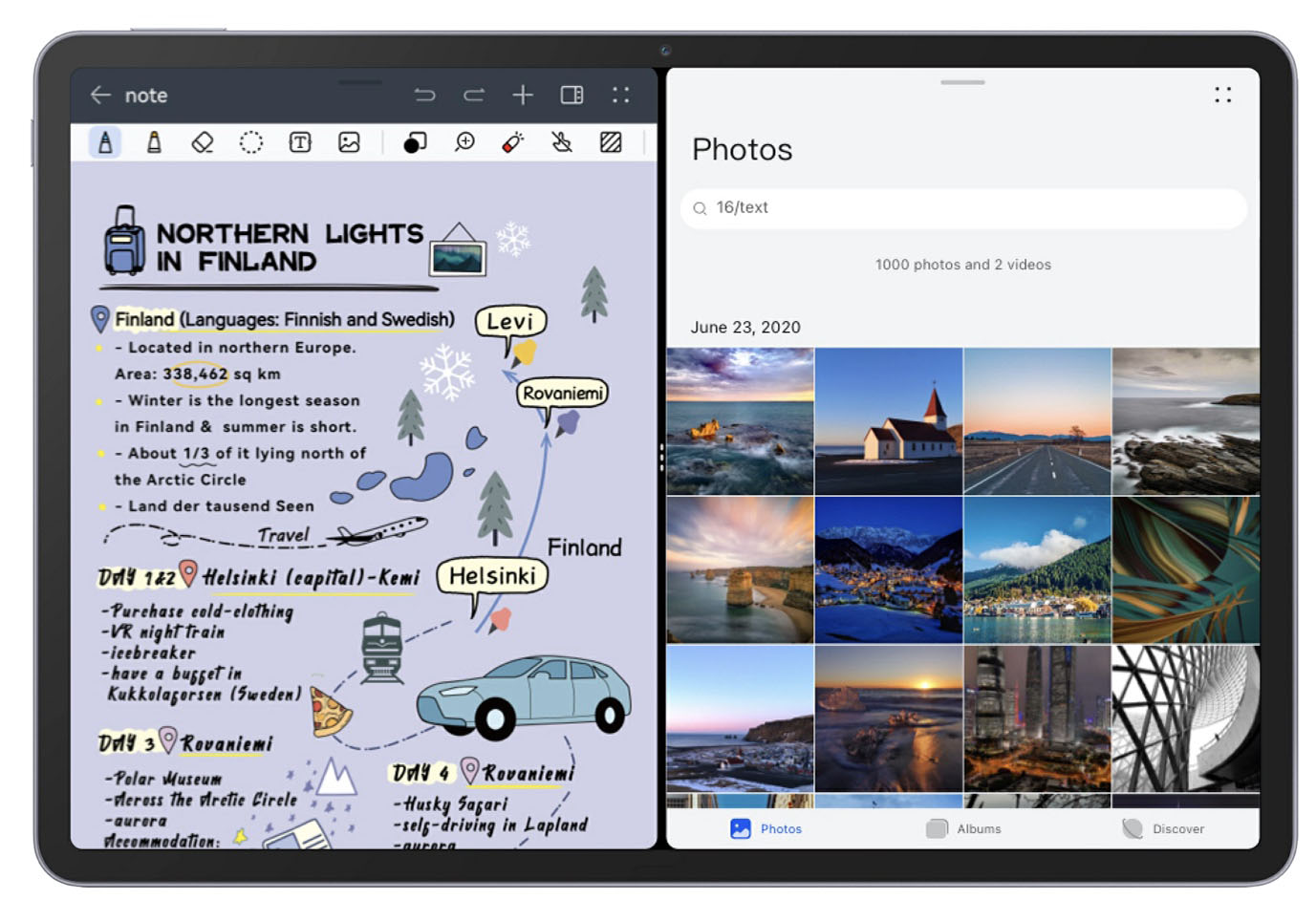Change the page background pattern
The width and height of the screenshot is (1316, 921).
(x=611, y=142)
